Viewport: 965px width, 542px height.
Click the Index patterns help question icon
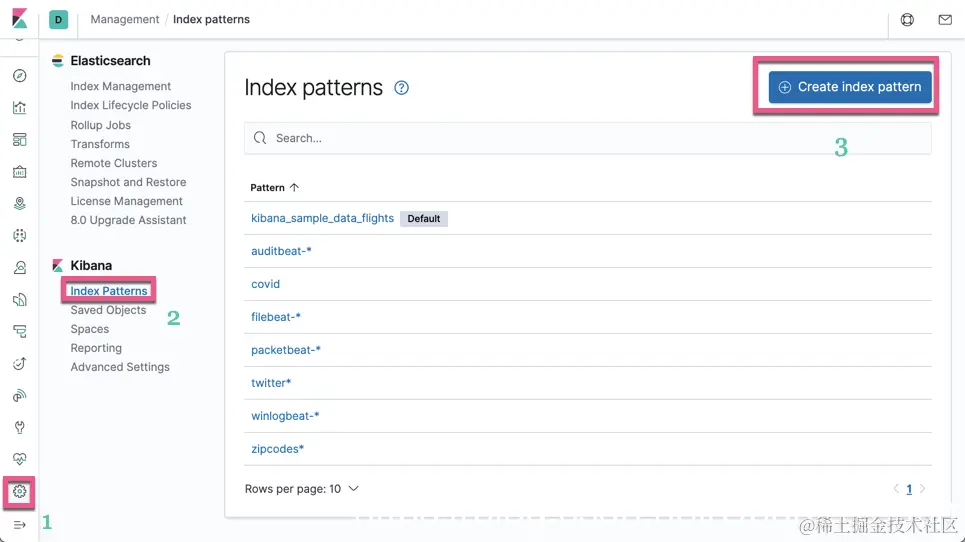(x=401, y=88)
